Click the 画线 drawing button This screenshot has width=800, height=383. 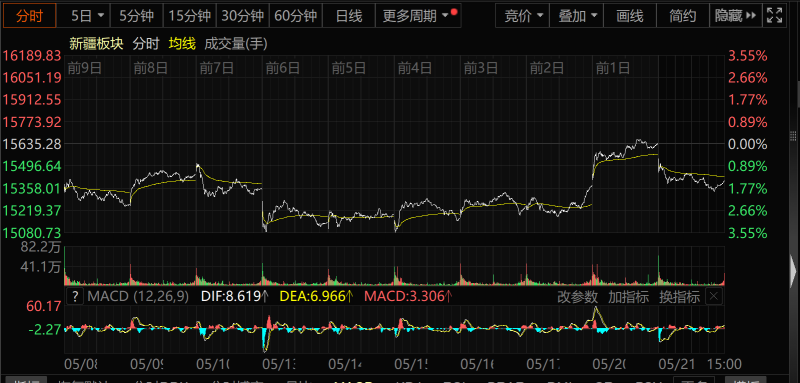[x=630, y=16]
